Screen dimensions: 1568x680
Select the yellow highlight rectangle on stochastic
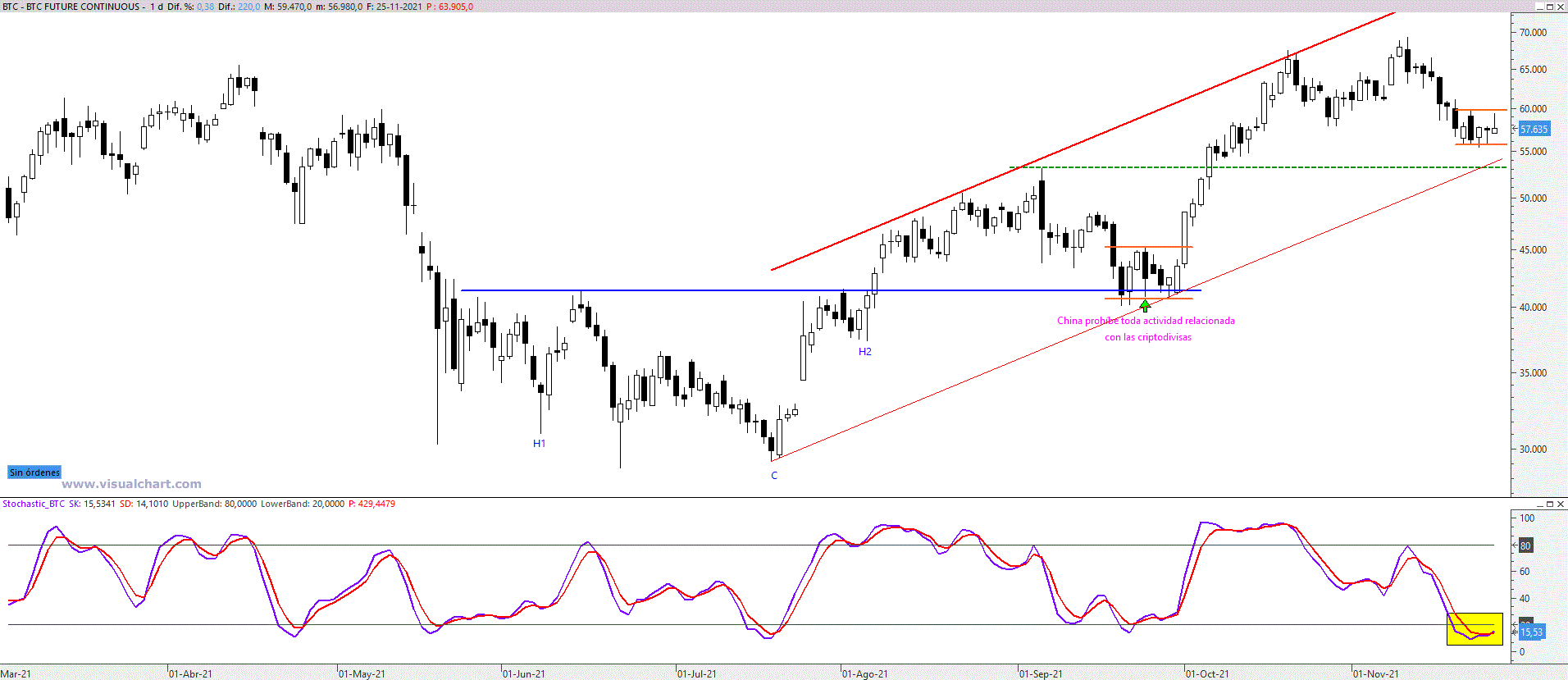click(1475, 629)
